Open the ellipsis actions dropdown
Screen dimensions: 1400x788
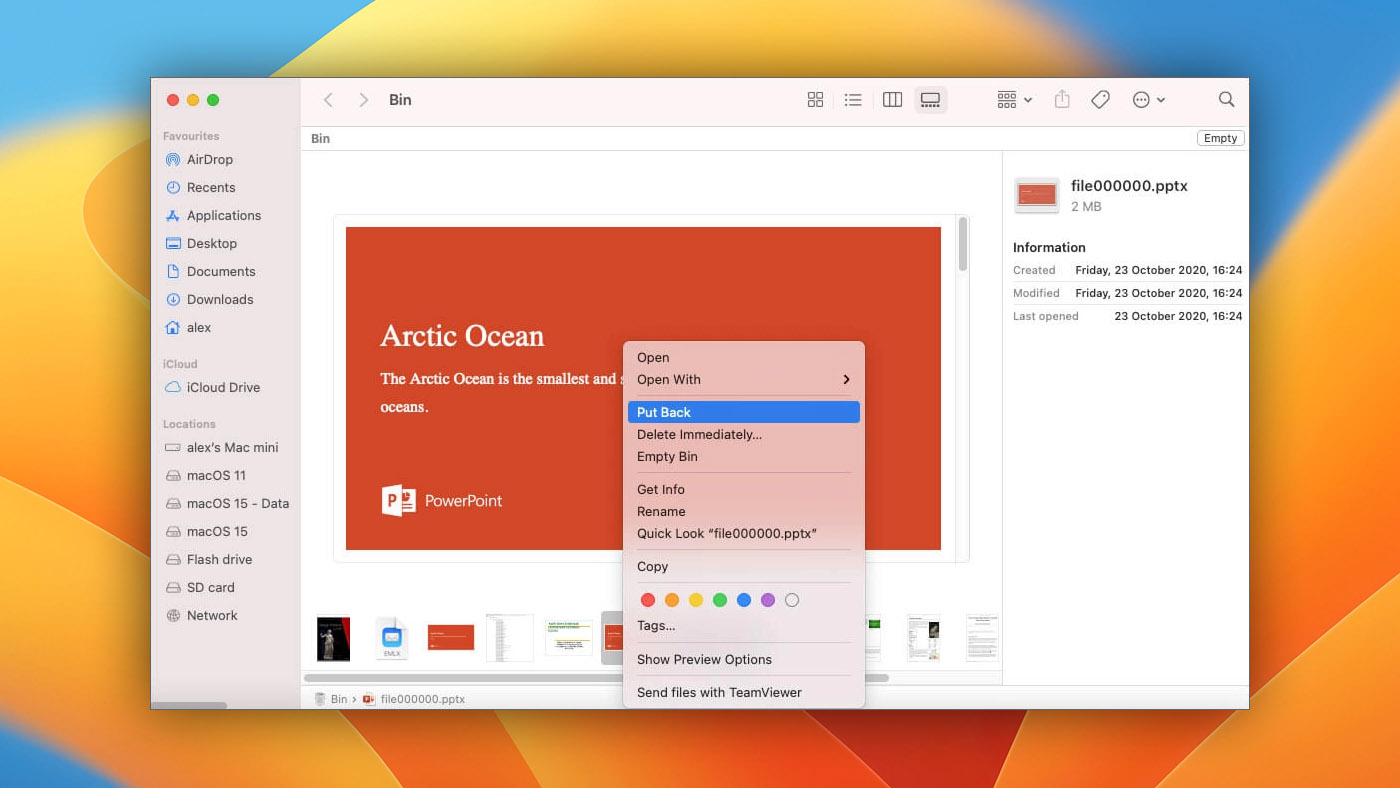click(1148, 100)
